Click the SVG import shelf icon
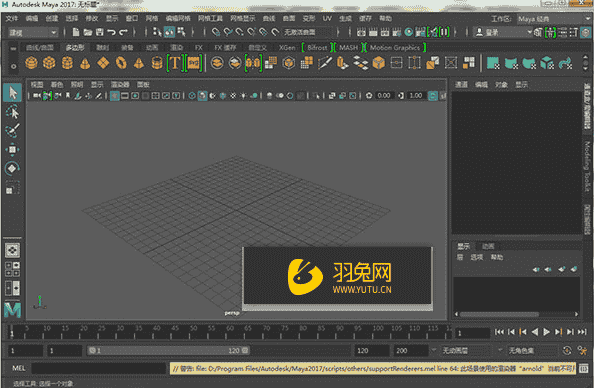 click(194, 63)
